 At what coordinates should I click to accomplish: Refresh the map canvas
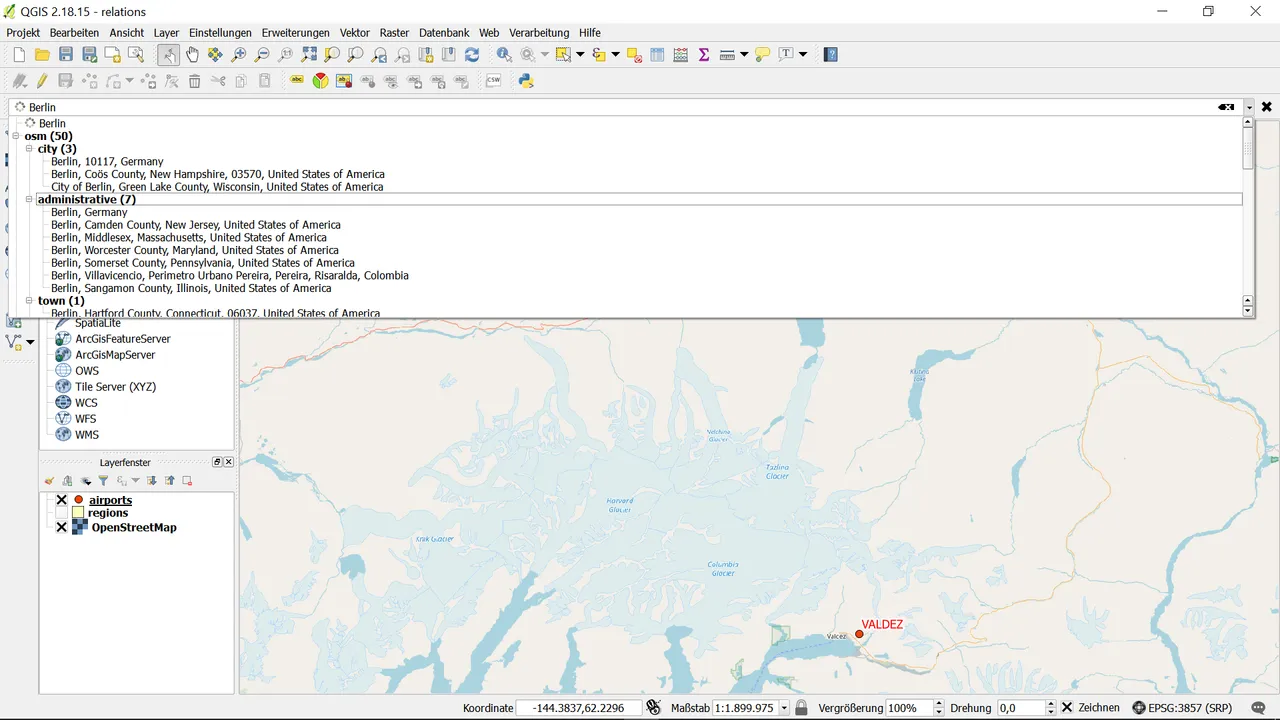pos(472,55)
